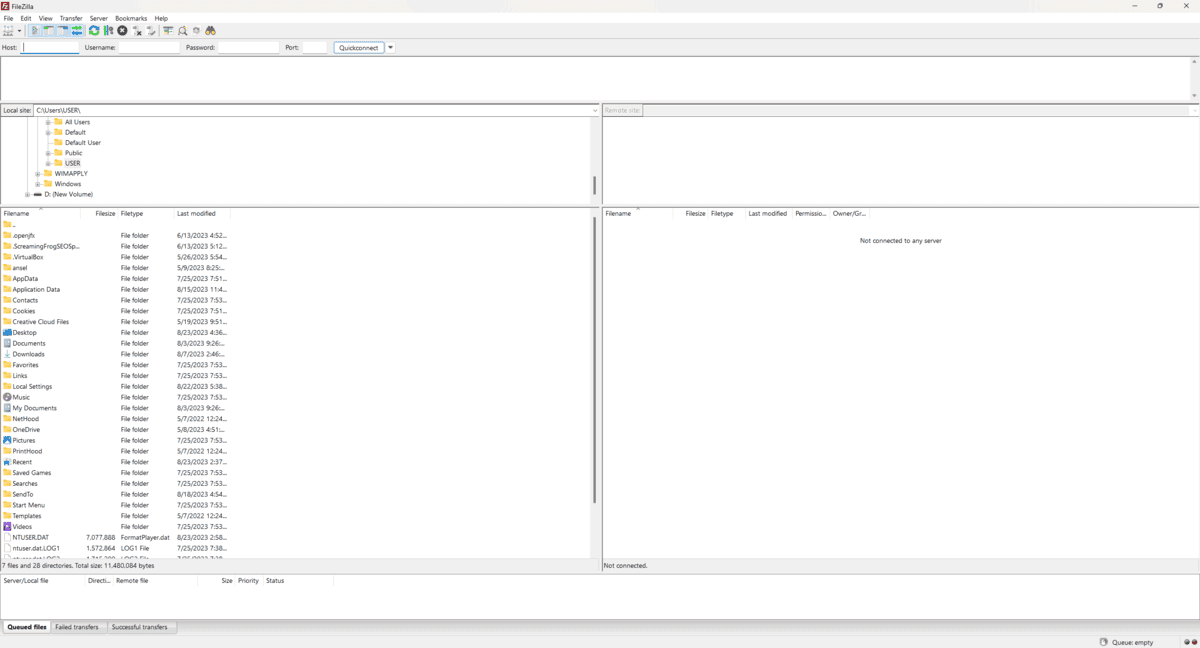Open the Edit menu
1200x648 pixels.
(26, 18)
